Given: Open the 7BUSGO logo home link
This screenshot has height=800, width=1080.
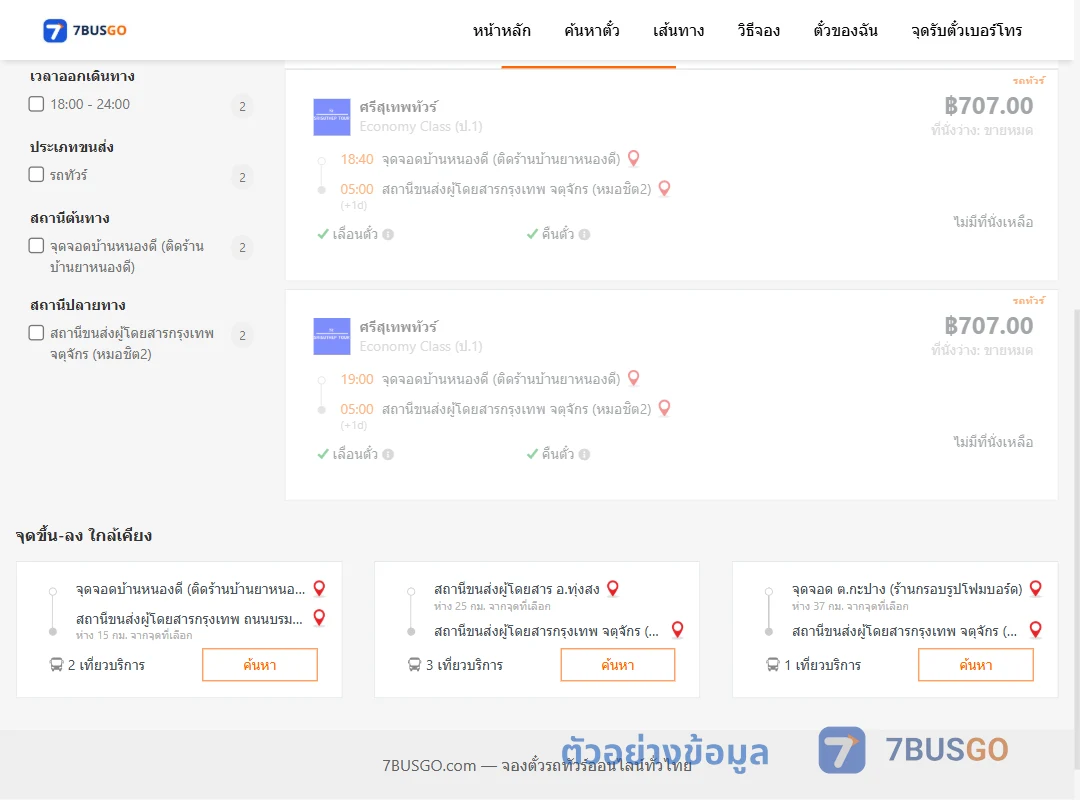Looking at the screenshot, I should point(85,30).
